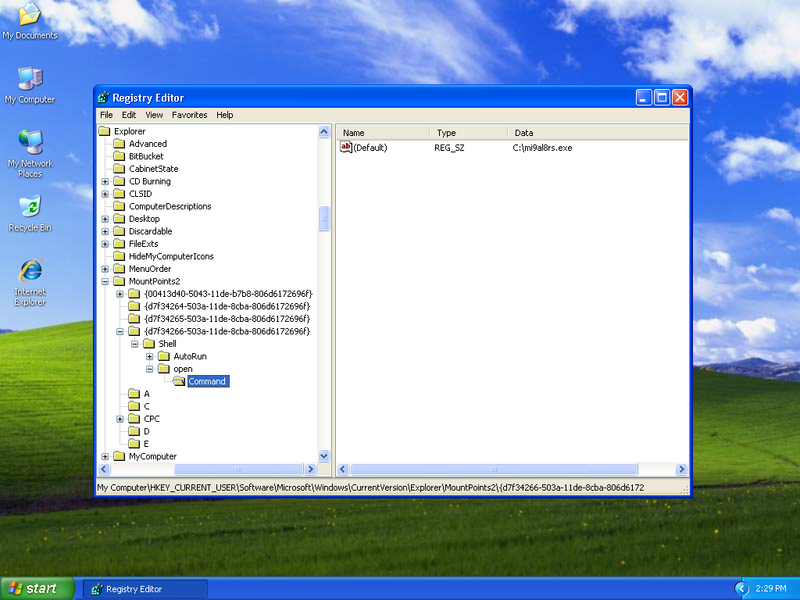Click the tree pane scroll down arrow

324,456
